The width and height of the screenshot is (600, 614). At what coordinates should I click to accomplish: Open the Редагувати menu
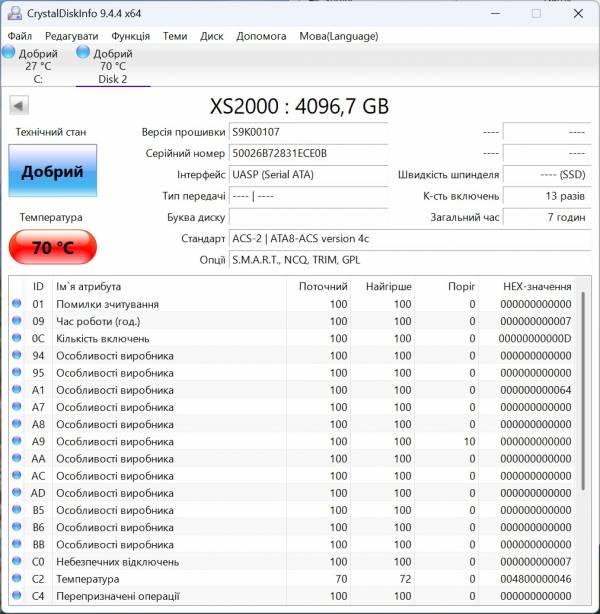(x=72, y=36)
